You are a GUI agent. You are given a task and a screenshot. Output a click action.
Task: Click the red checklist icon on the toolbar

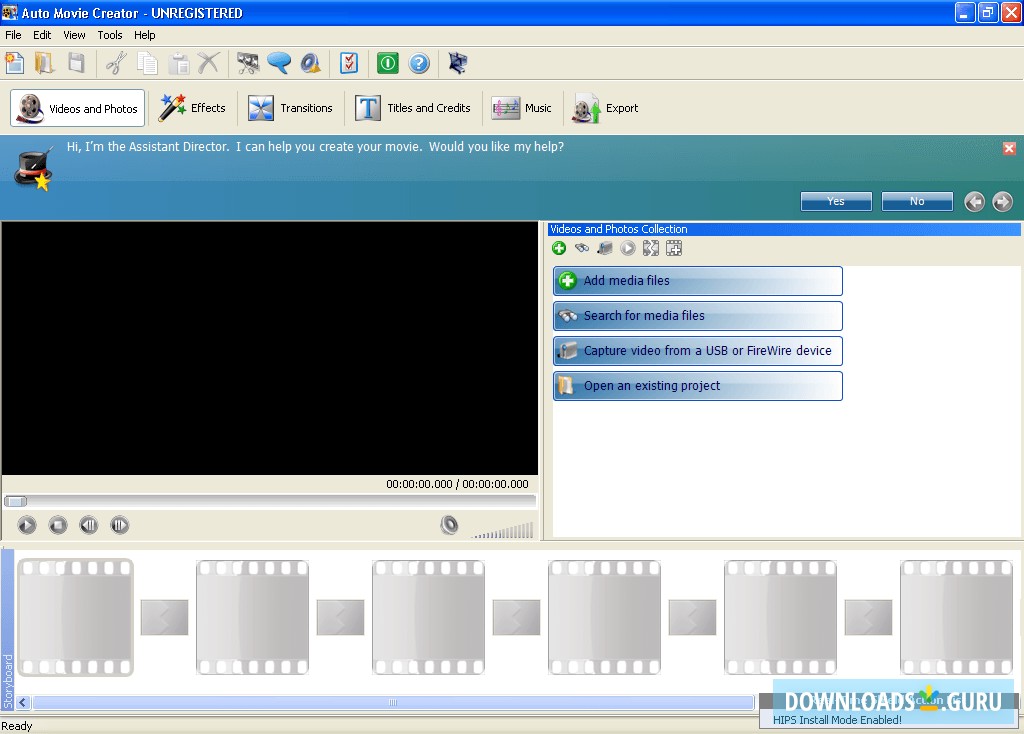coord(349,63)
